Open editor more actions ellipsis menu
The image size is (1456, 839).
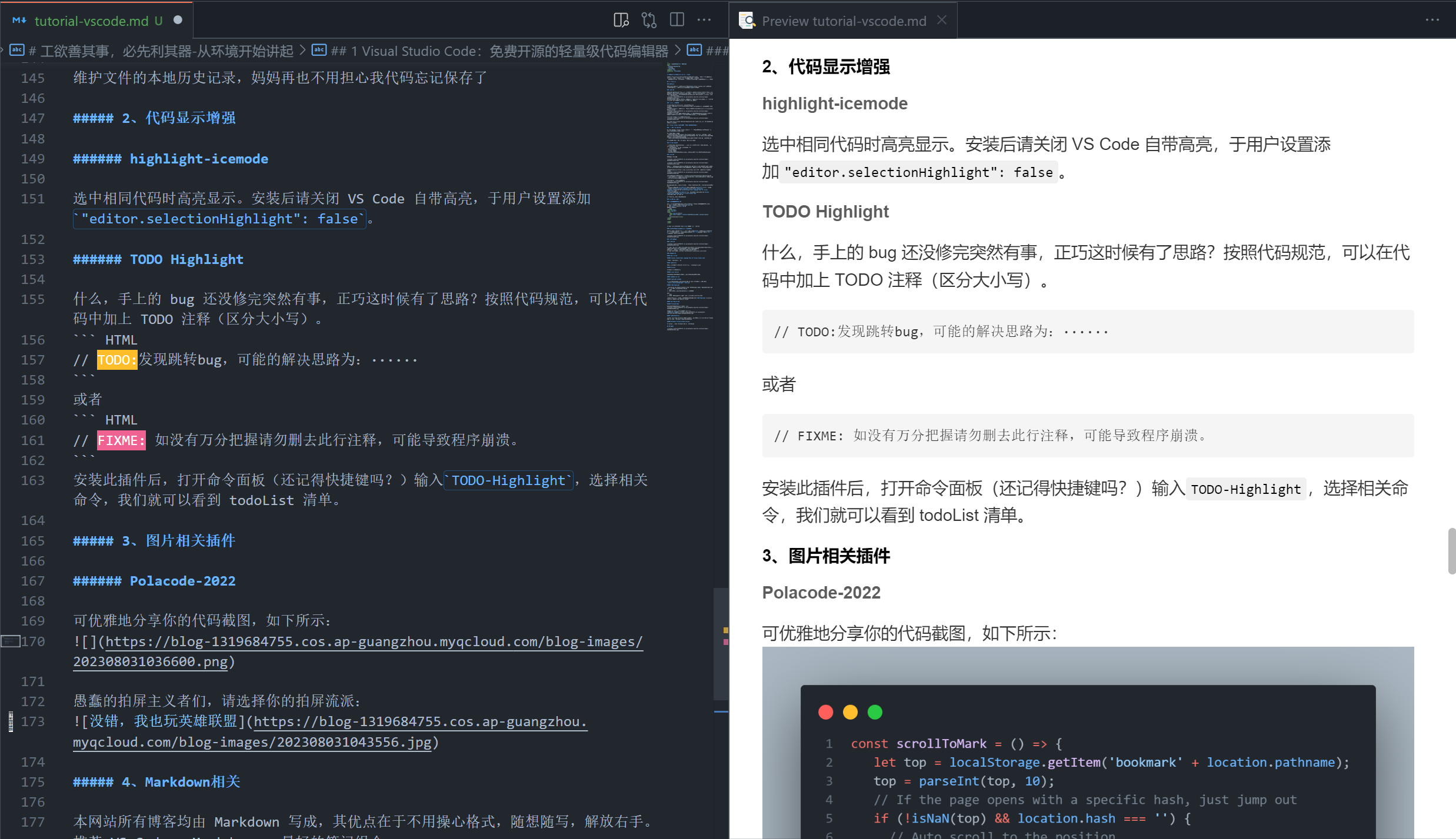704,21
